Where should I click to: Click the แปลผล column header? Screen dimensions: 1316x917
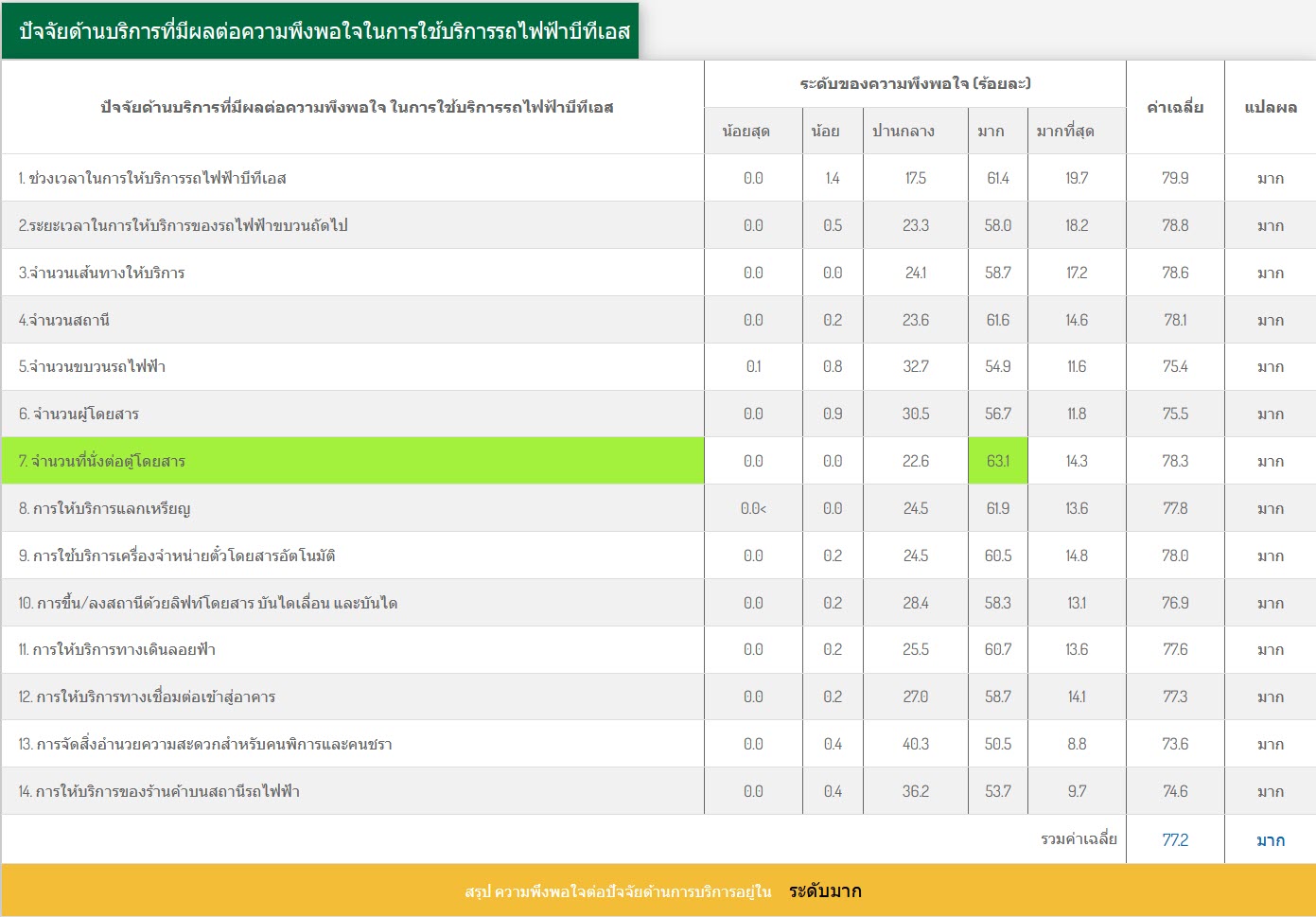pyautogui.click(x=1270, y=108)
